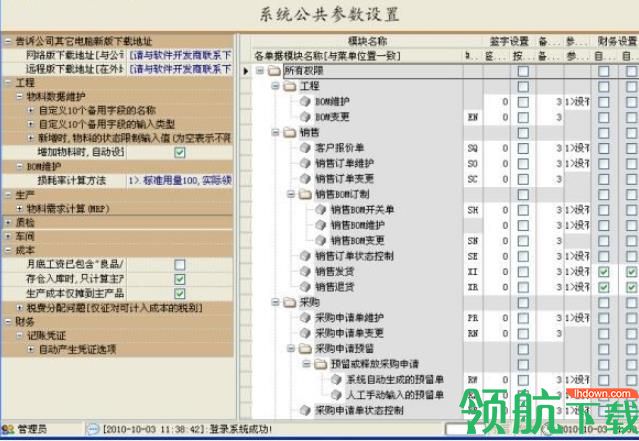
Task: Open 损耗率计算方法 value dropdown
Action: [180, 181]
